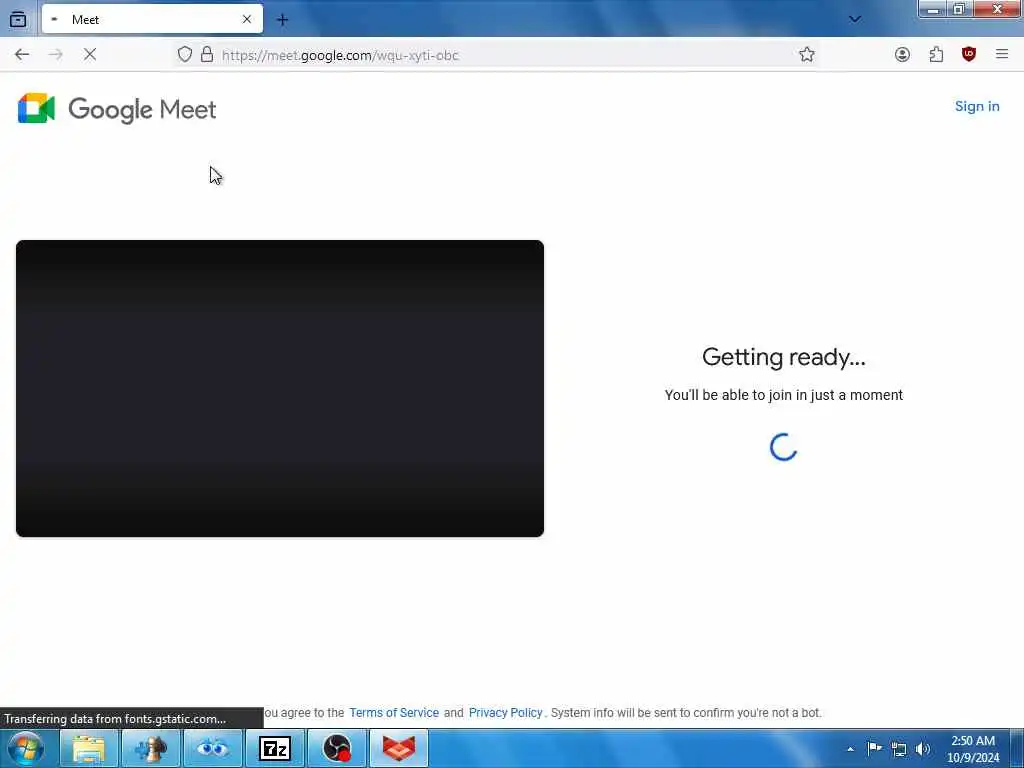Select the Meet browser tab

coord(152,20)
